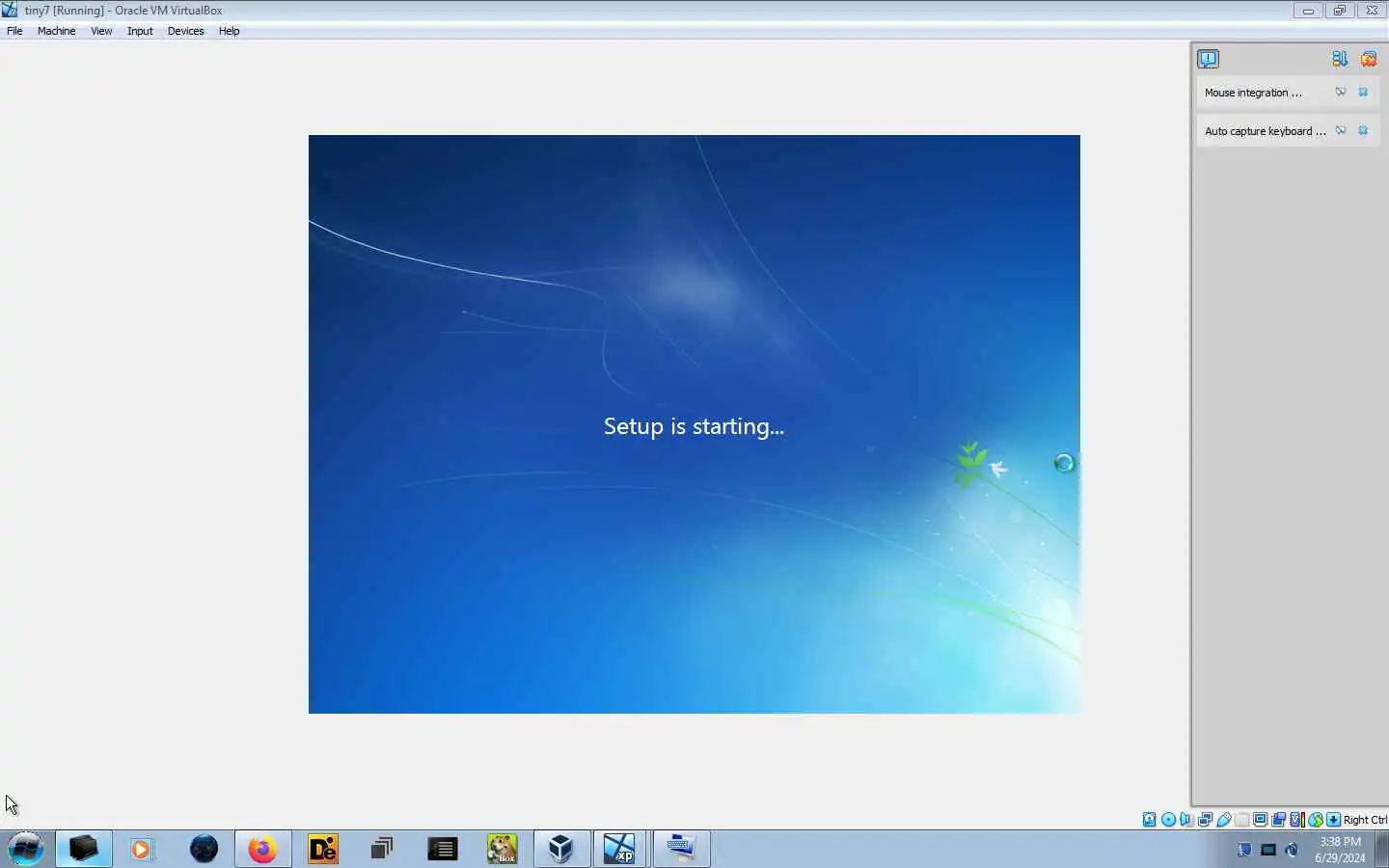Switch to the xp VM taskbar button
The height and width of the screenshot is (868, 1389).
(620, 849)
